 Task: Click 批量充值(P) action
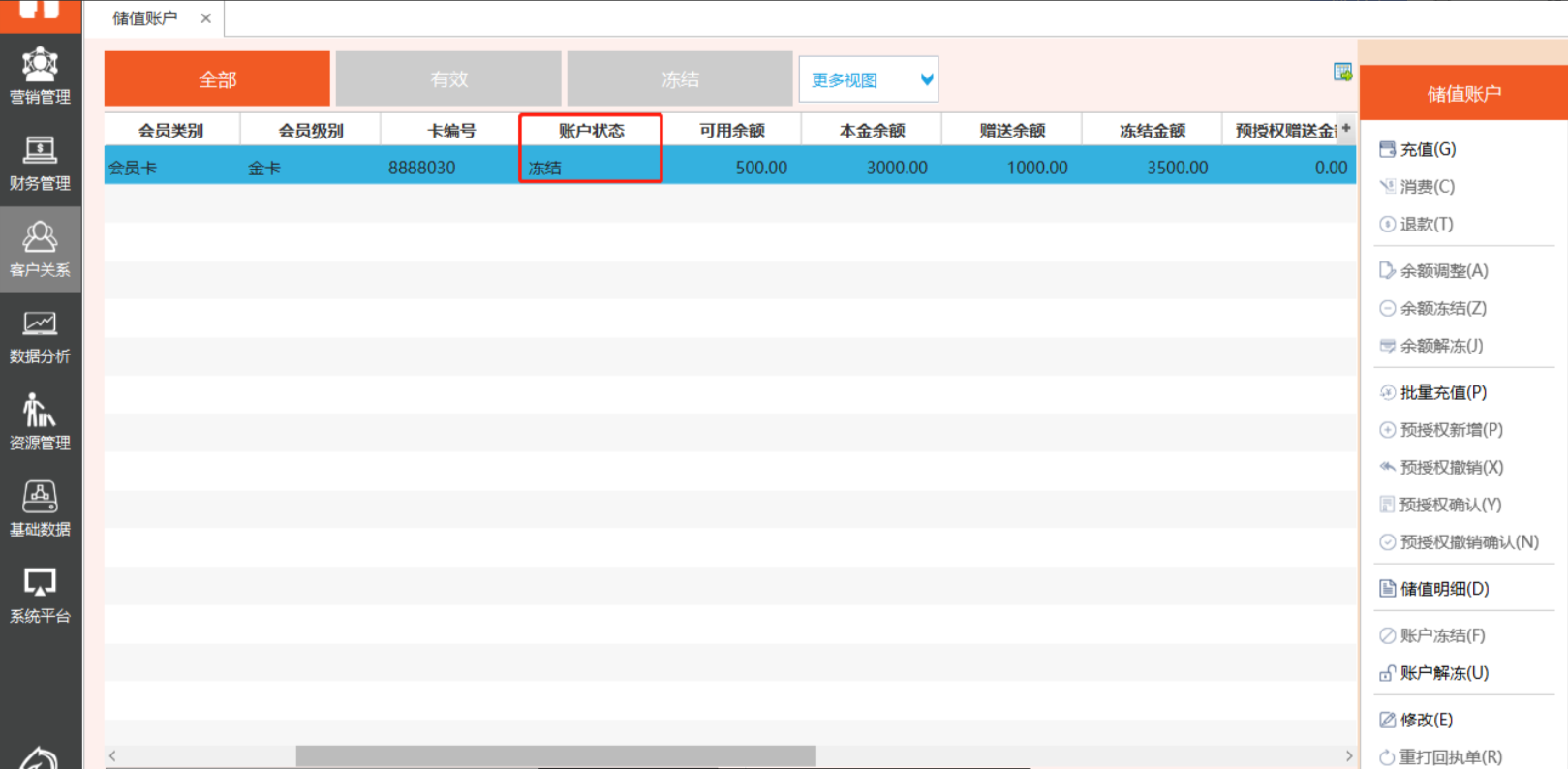(1442, 392)
